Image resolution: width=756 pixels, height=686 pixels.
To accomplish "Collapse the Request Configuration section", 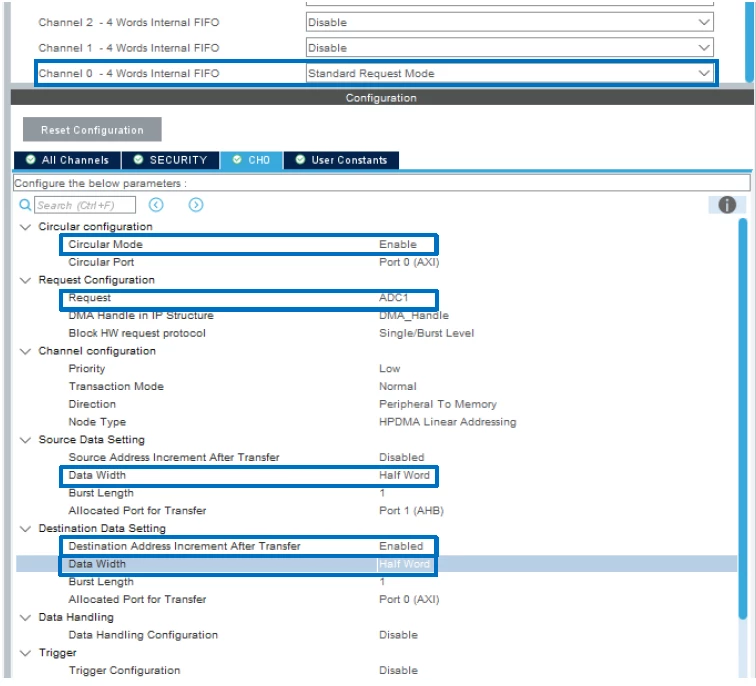I will (x=25, y=281).
